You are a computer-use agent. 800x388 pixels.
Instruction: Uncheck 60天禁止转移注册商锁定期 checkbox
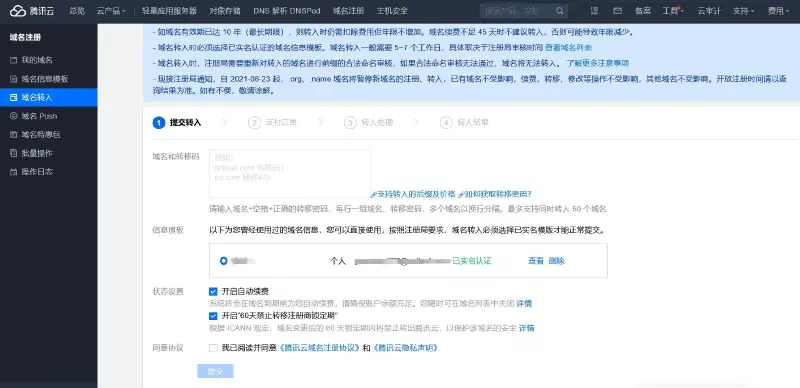tap(213, 316)
